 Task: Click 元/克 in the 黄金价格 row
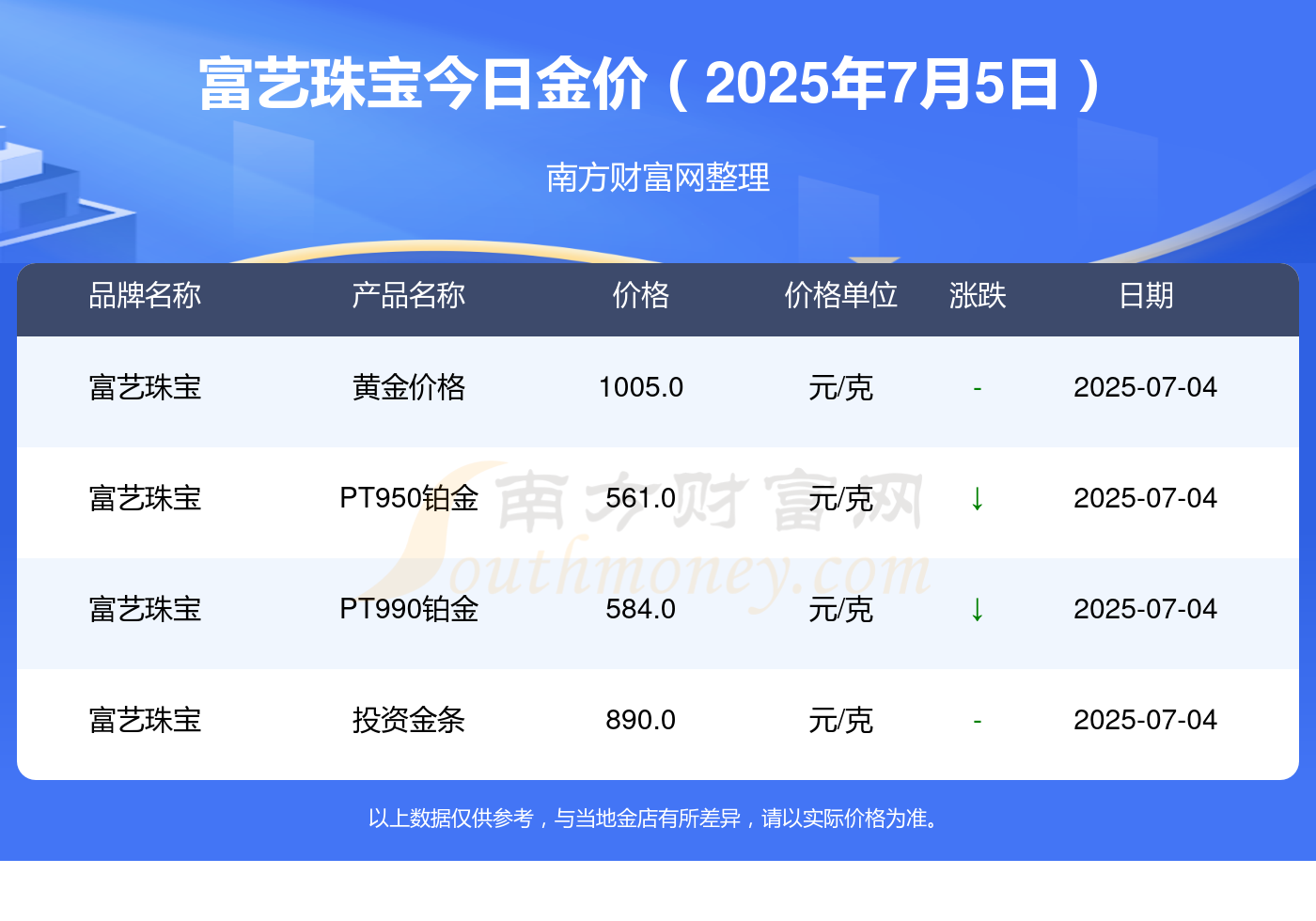pyautogui.click(x=841, y=387)
